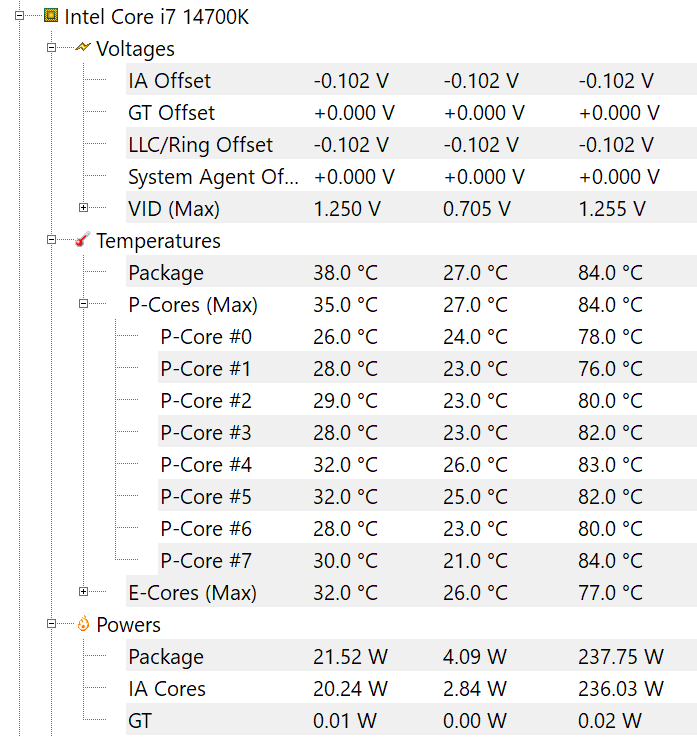Expand the VID (Max) entry
The width and height of the screenshot is (697, 737).
point(83,208)
